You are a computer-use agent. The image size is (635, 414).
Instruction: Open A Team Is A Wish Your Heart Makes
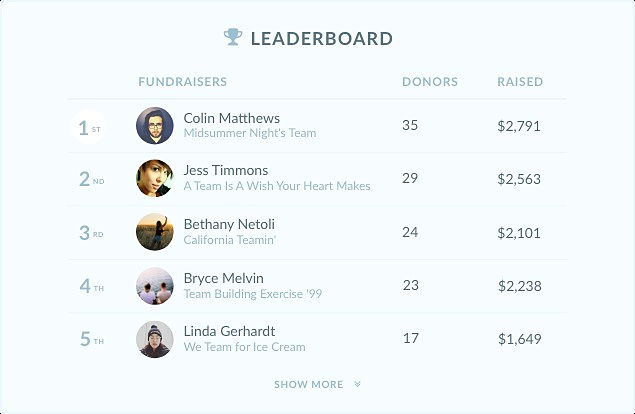277,186
